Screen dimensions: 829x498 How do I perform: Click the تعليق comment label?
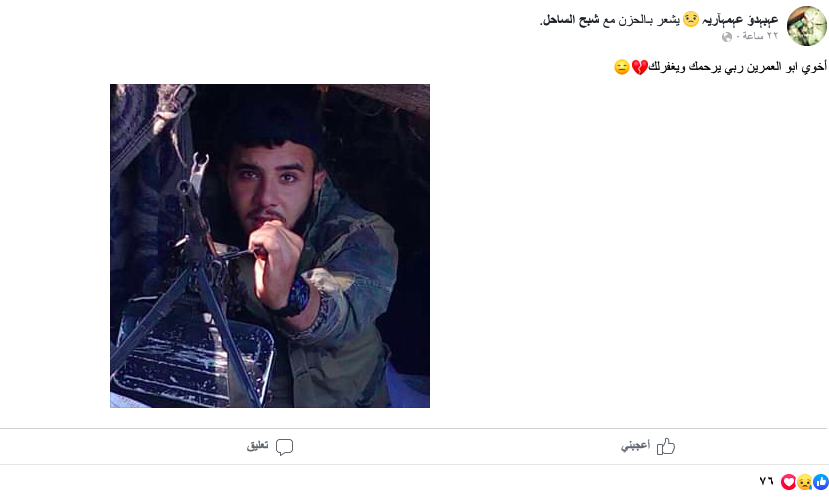coord(257,446)
